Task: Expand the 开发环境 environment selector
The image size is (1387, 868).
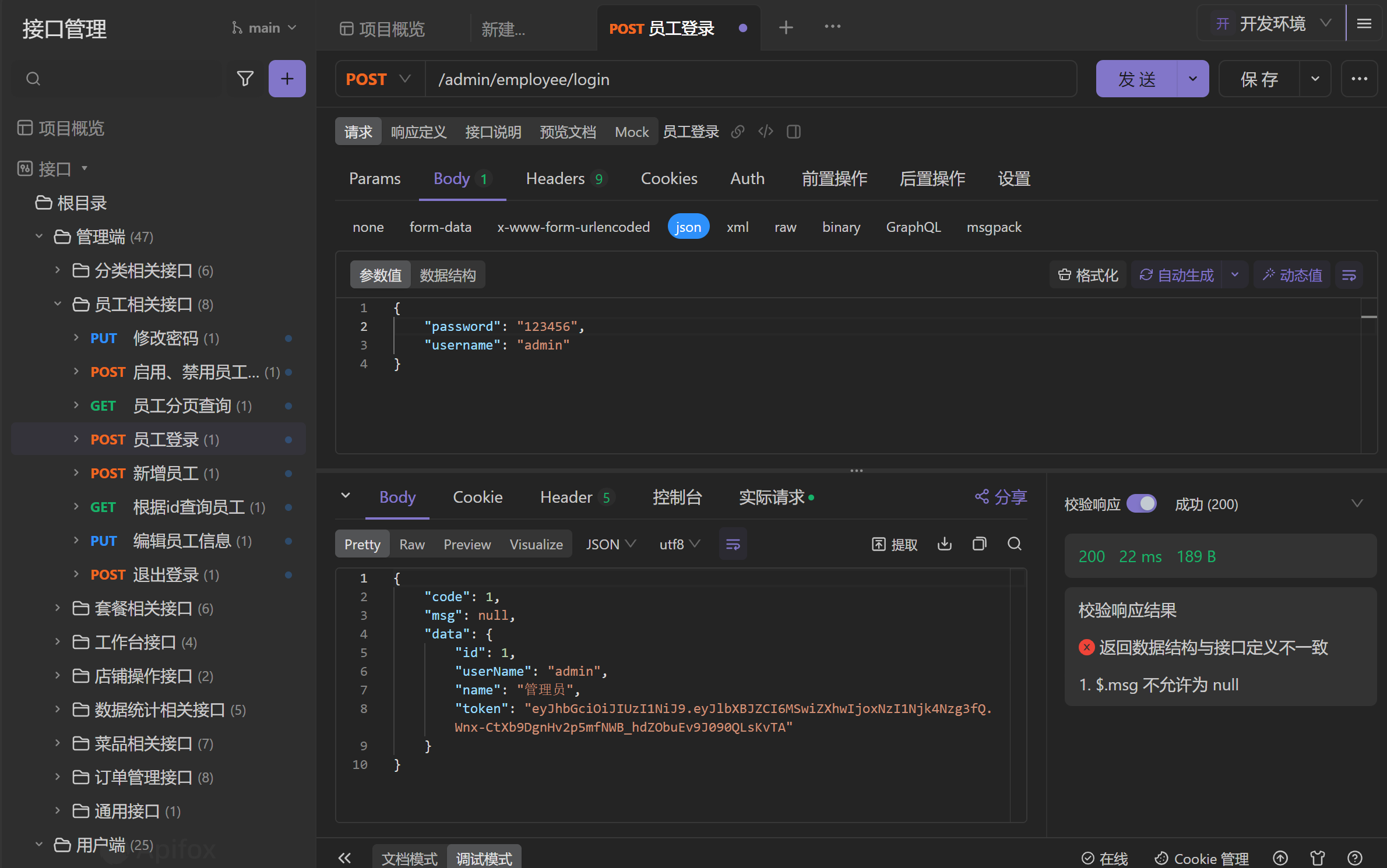Action: click(x=1273, y=24)
